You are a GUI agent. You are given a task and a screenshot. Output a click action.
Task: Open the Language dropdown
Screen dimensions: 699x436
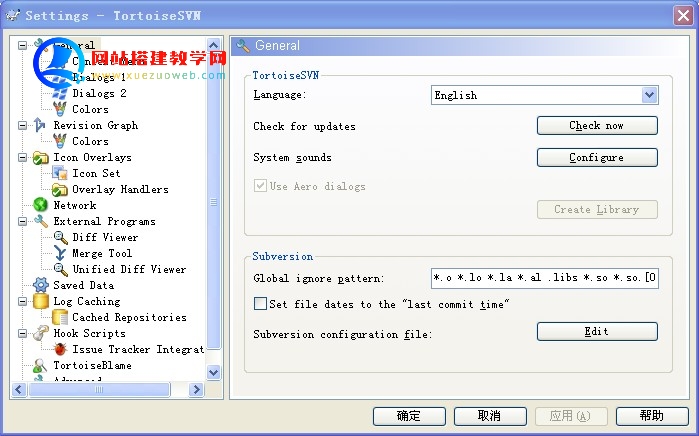tap(650, 95)
